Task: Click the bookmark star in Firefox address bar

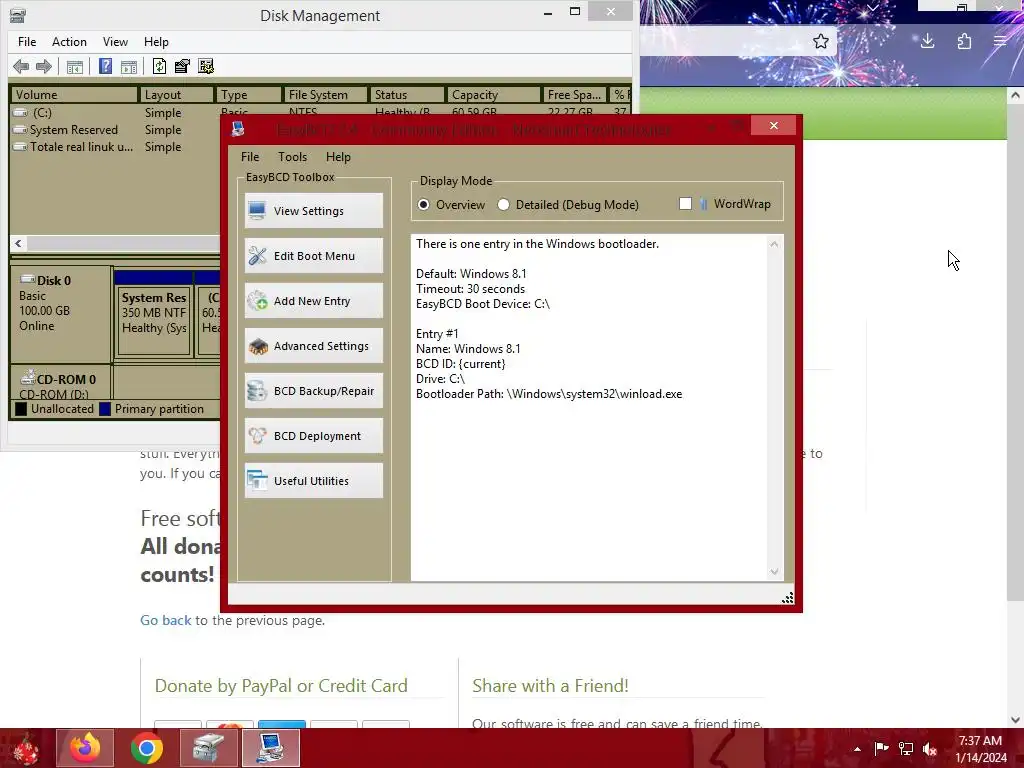Action: pos(821,42)
